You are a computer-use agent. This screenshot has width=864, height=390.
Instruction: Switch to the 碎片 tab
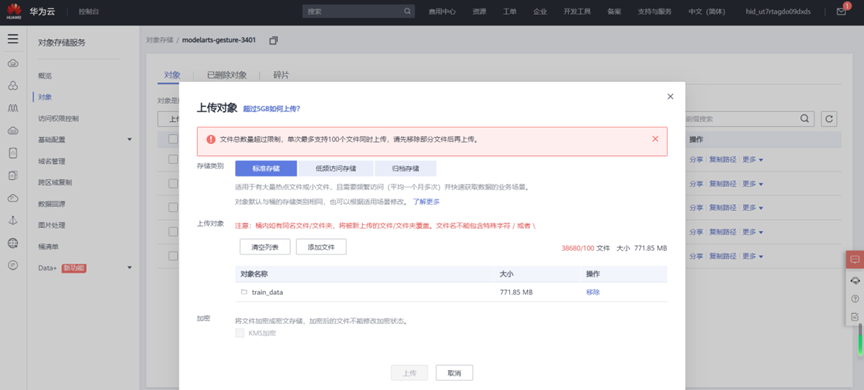(281, 75)
